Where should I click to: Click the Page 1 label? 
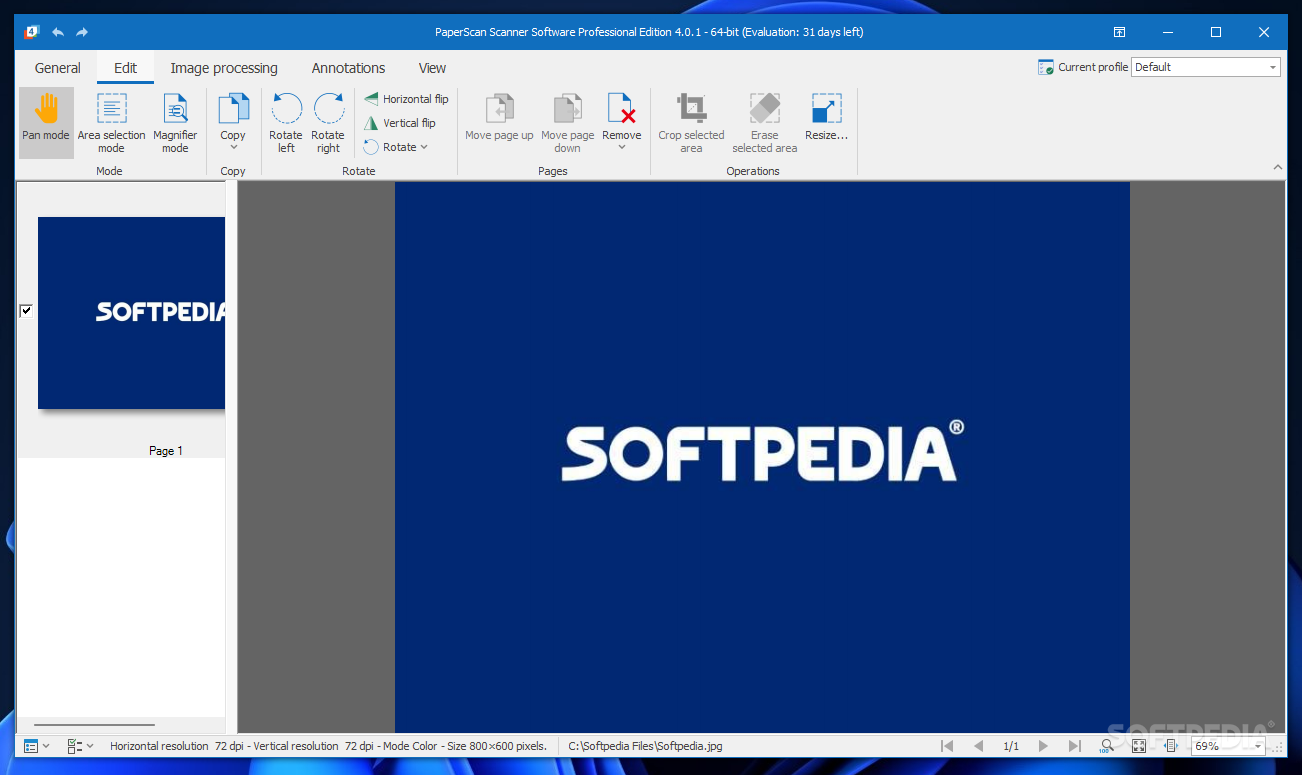click(166, 451)
